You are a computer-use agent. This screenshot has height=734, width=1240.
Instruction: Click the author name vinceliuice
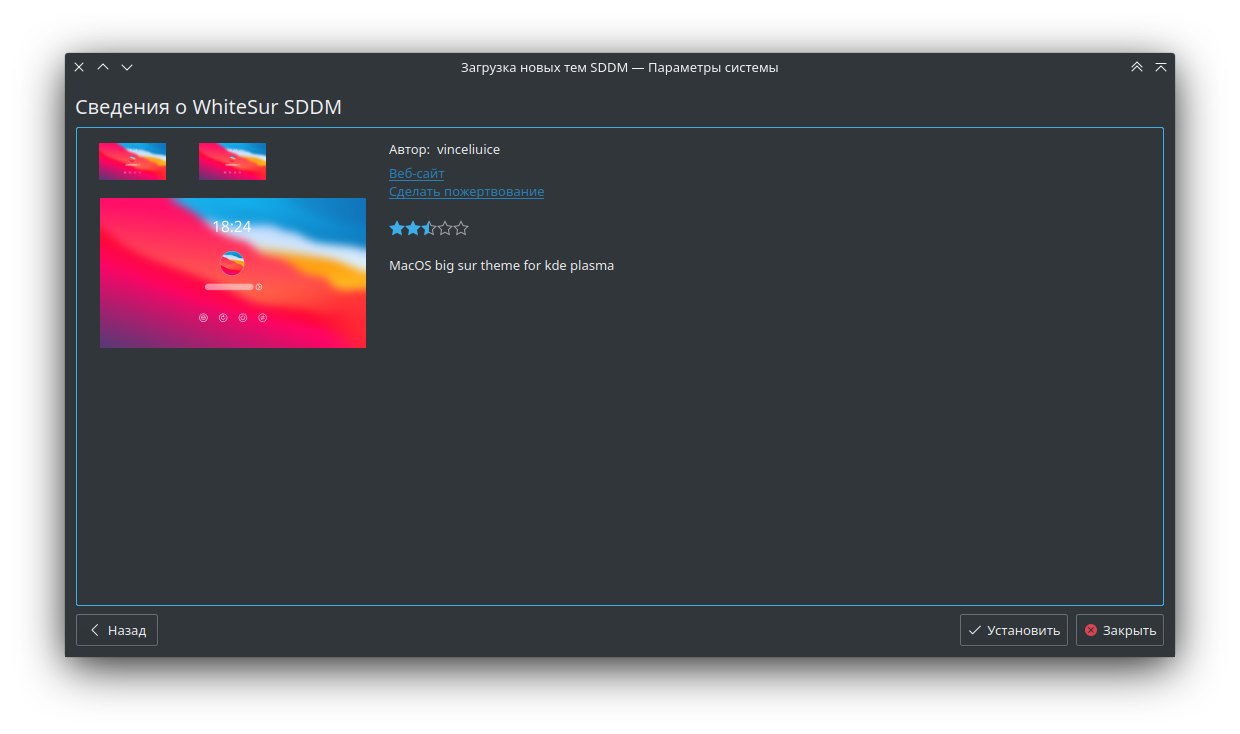coord(468,150)
